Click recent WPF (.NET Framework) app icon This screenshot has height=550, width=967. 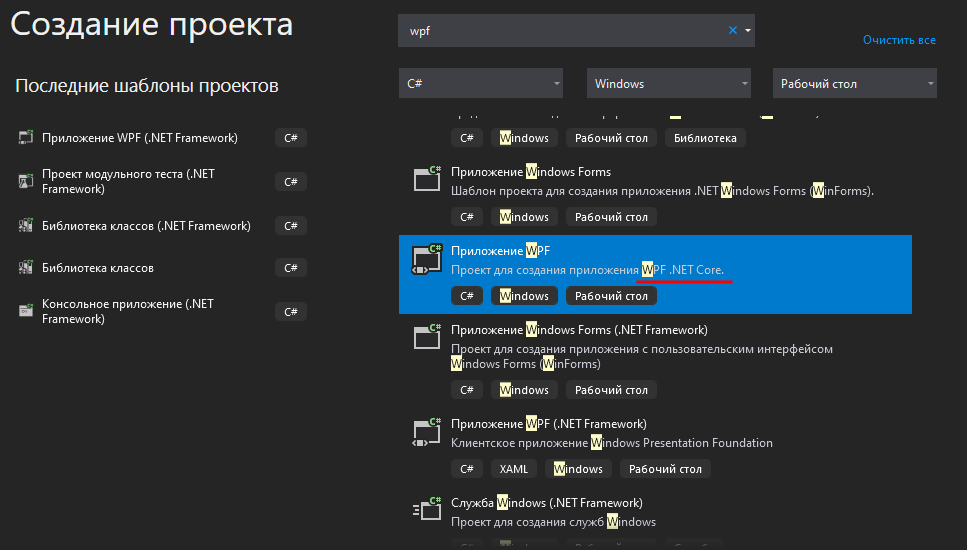pyautogui.click(x=26, y=138)
